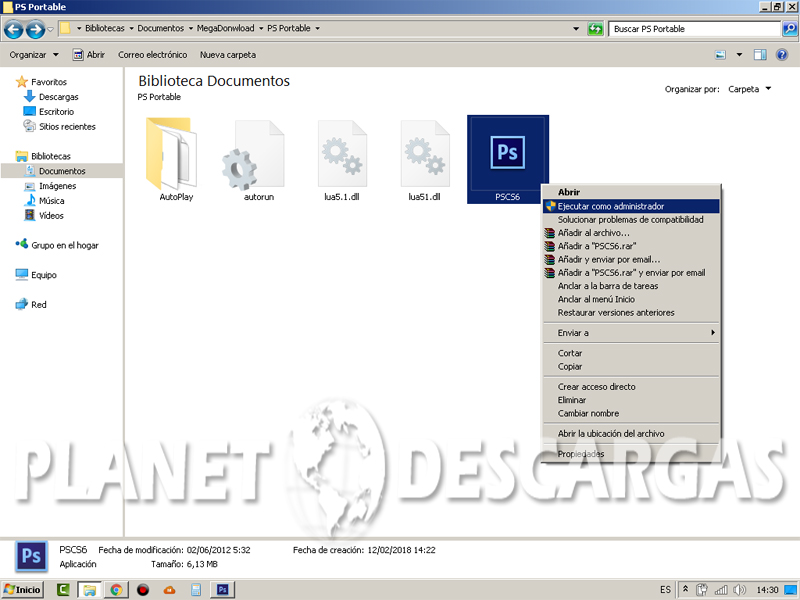
Task: Choose Crear acceso directo
Action: [x=631, y=387]
